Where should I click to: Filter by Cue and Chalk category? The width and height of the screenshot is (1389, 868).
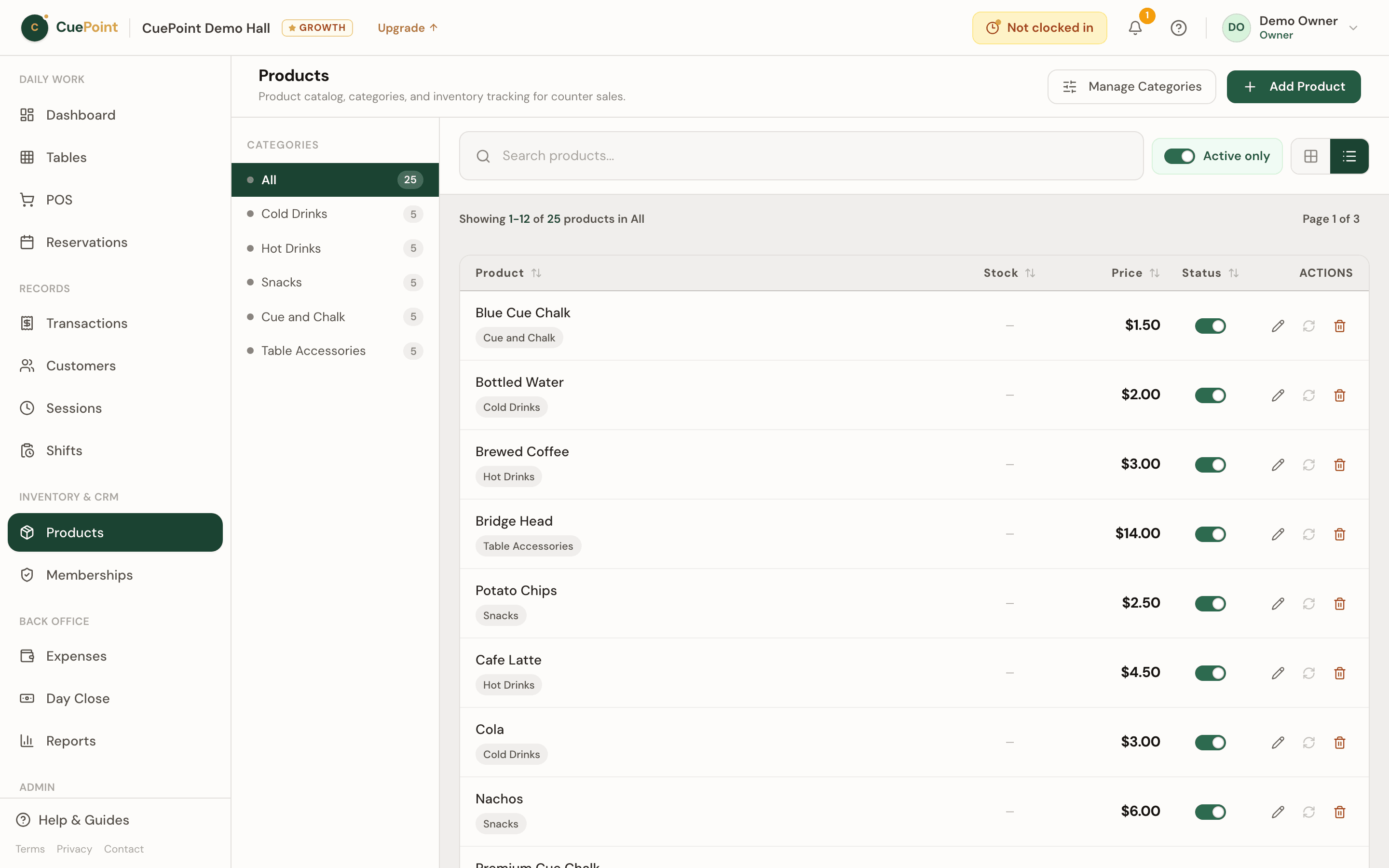335,317
